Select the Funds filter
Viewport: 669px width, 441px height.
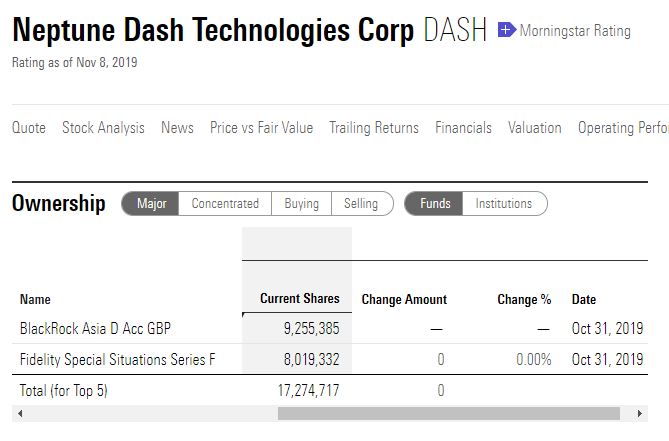[x=434, y=203]
